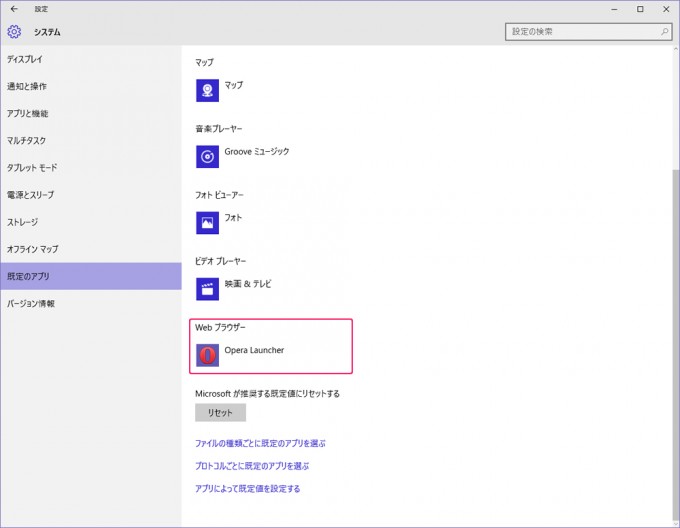680x528 pixels.
Task: Open ファイルの種類ごとに既定のアプリを選ぶ link
Action: 260,443
